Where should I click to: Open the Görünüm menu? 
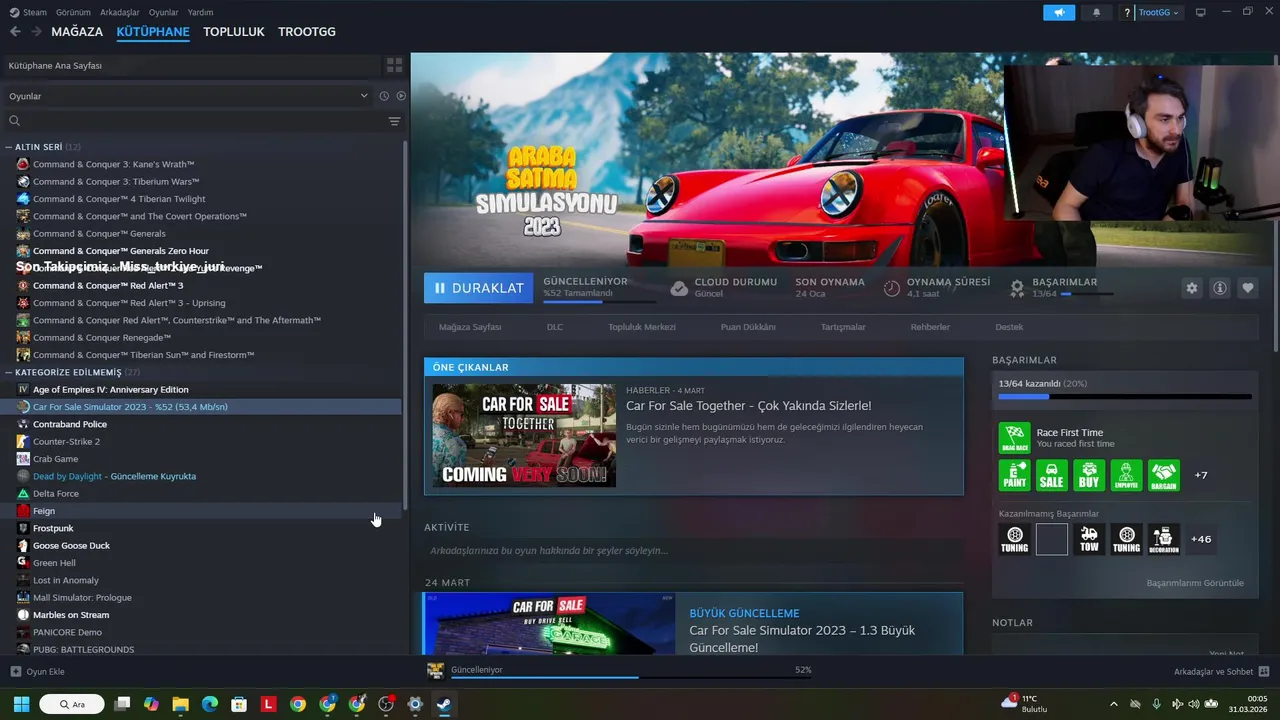73,12
